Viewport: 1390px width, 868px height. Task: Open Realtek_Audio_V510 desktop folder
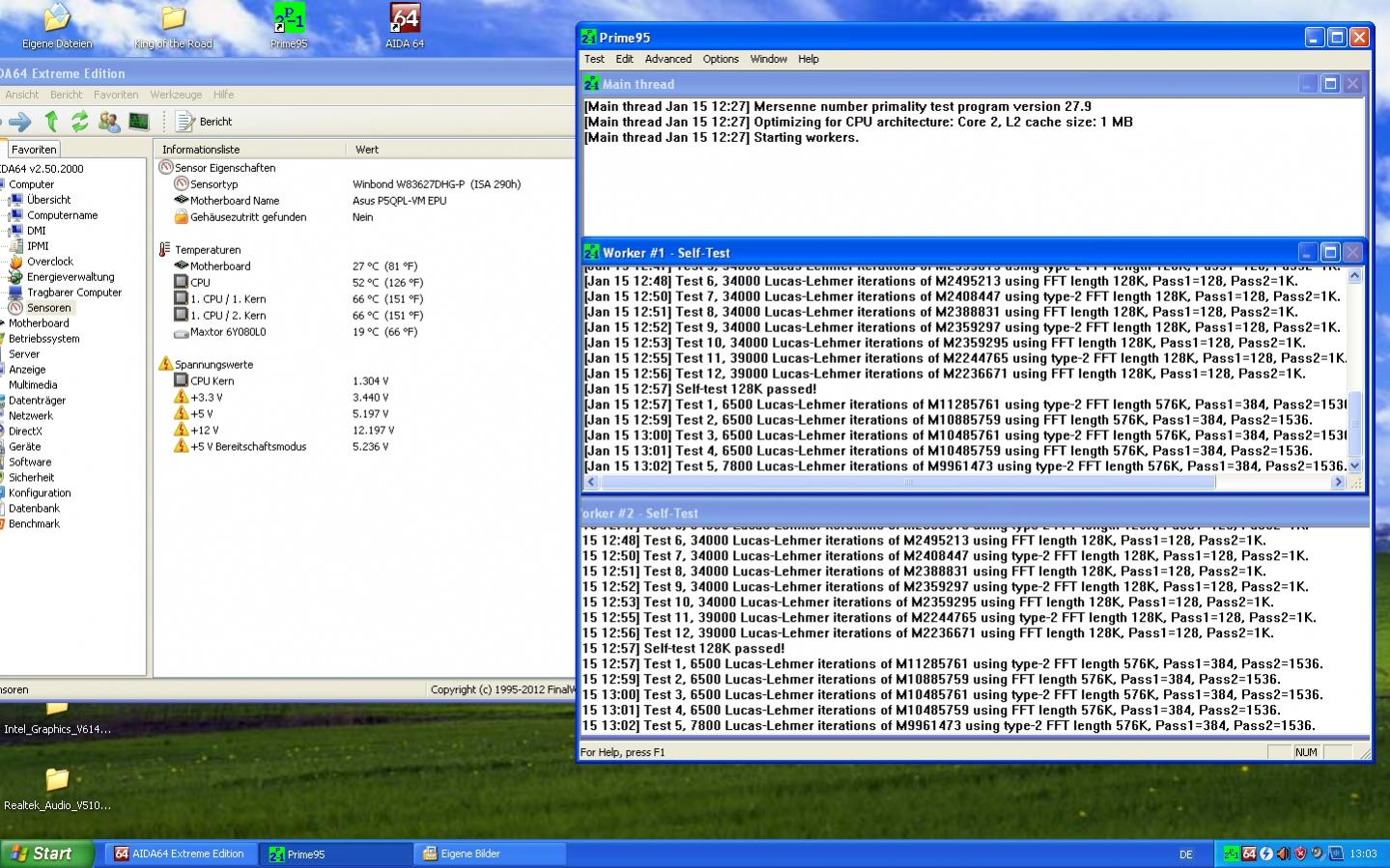coord(57,790)
